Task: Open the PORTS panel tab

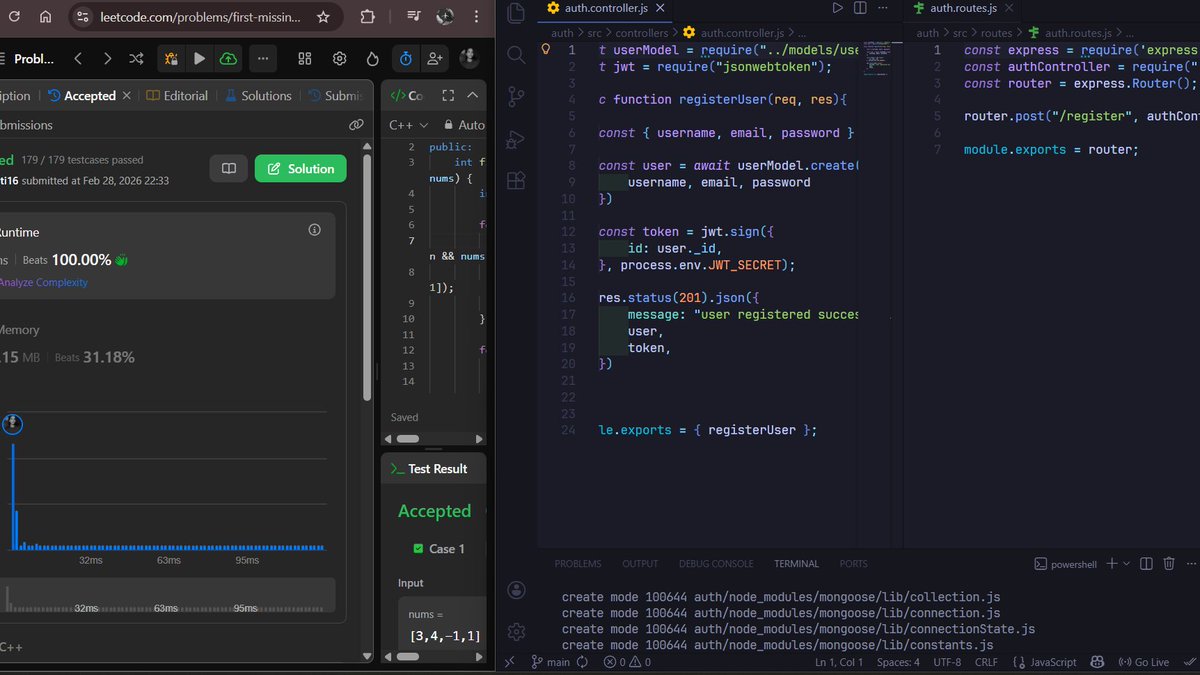Action: pos(854,564)
